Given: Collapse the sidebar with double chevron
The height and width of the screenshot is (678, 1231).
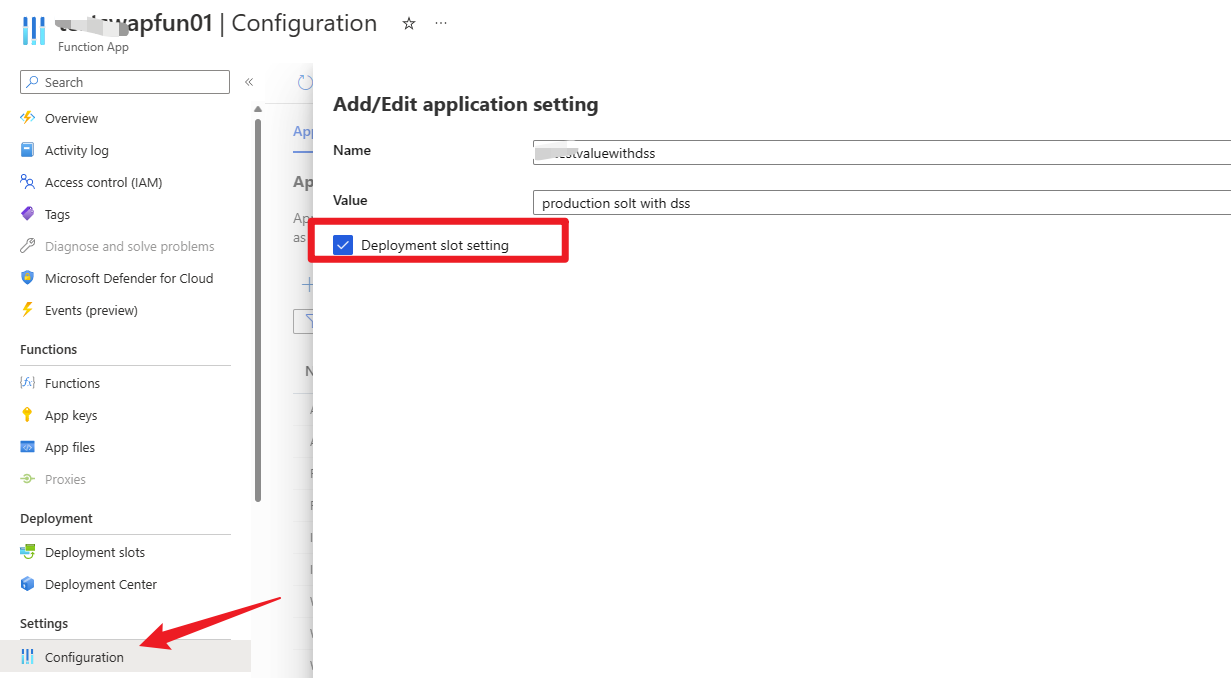Looking at the screenshot, I should coord(249,82).
